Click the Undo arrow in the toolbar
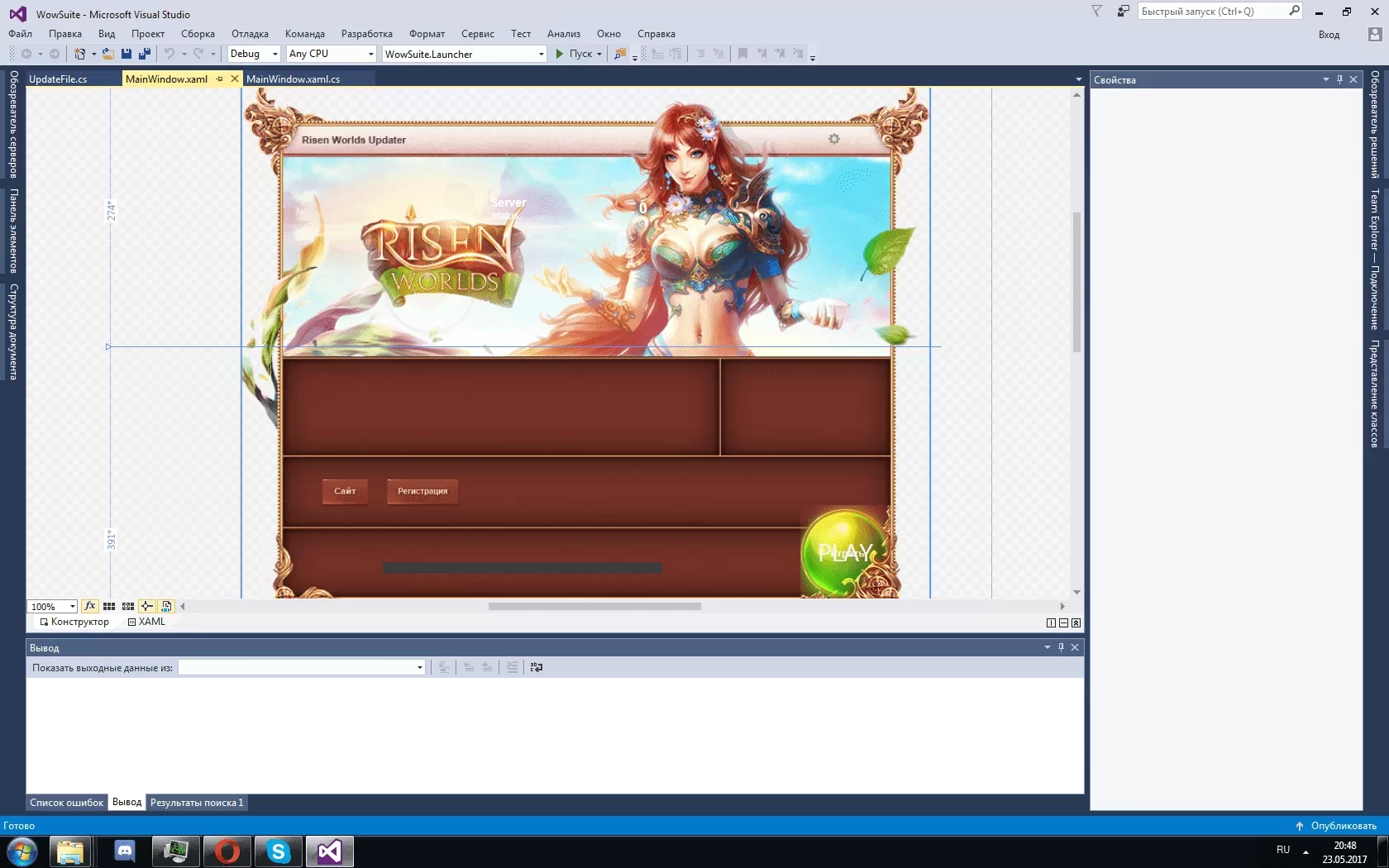 (x=169, y=54)
